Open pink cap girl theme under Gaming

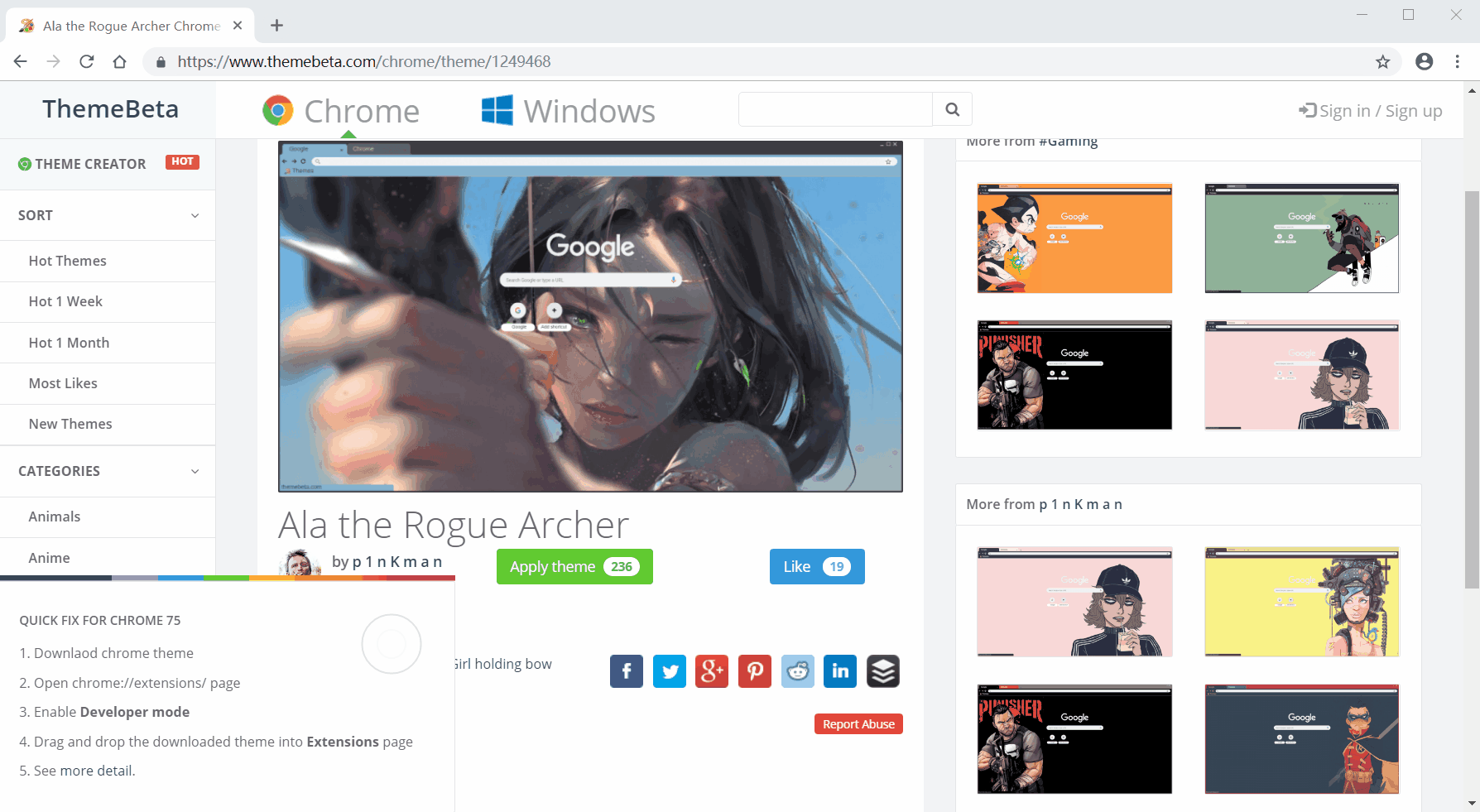pyautogui.click(x=1302, y=375)
